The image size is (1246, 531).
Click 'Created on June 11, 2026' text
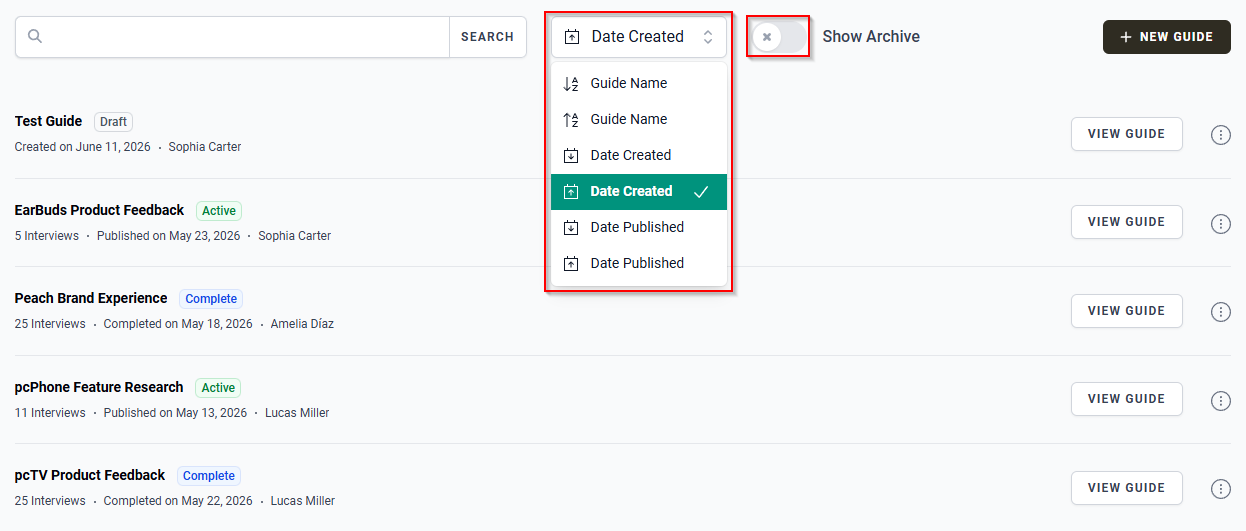pos(82,147)
